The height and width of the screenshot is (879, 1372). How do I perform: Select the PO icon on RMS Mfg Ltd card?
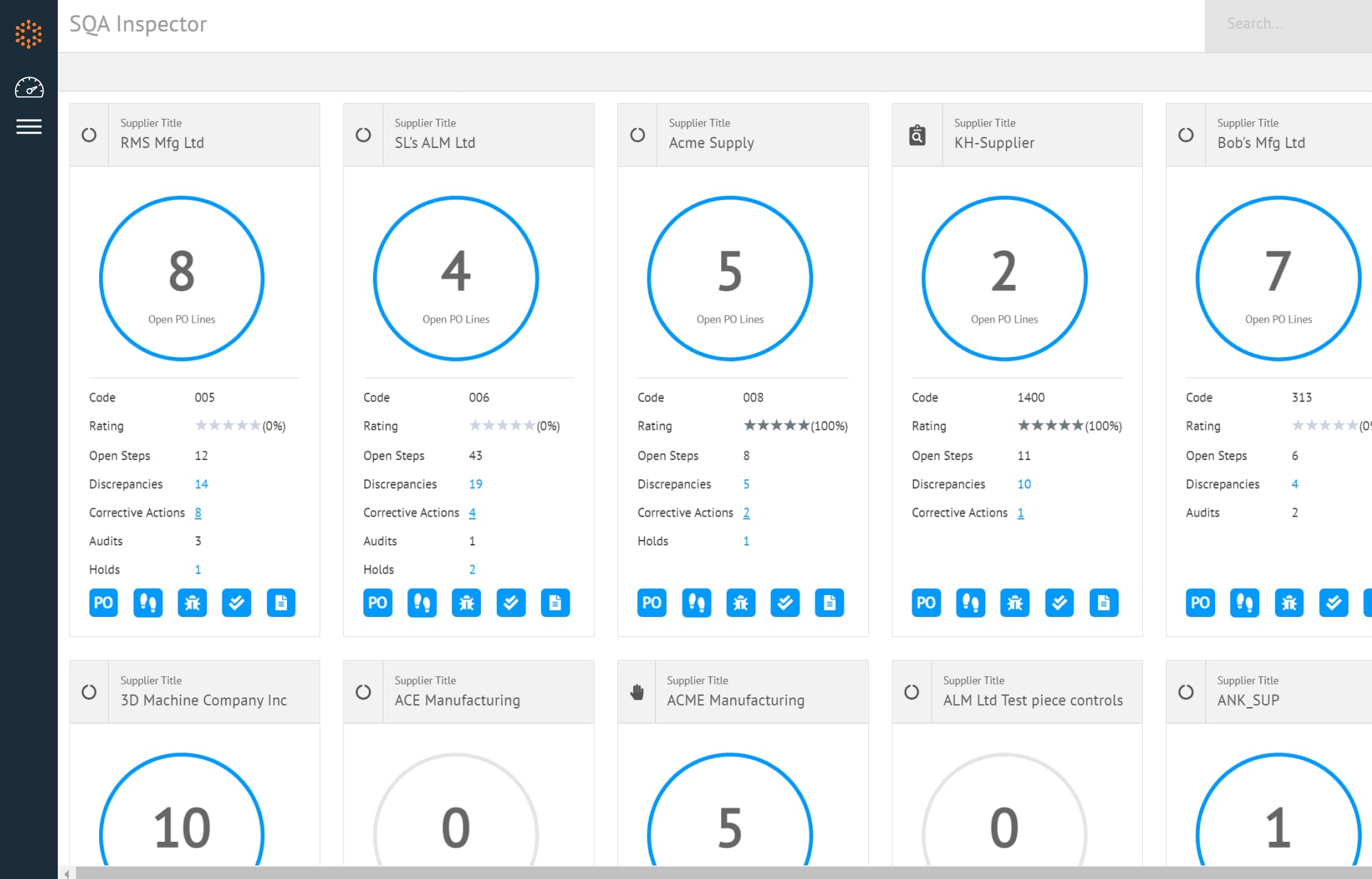103,603
